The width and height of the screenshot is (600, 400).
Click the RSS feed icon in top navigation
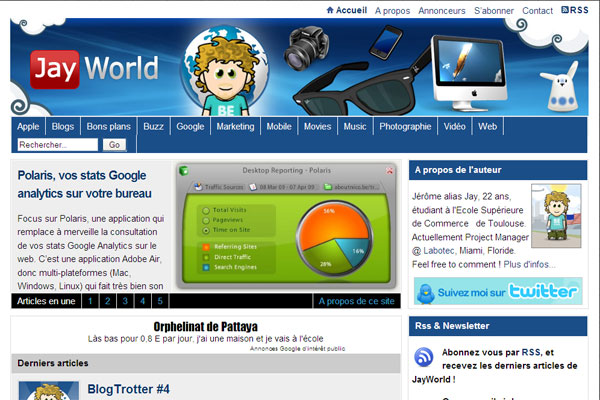coord(564,10)
